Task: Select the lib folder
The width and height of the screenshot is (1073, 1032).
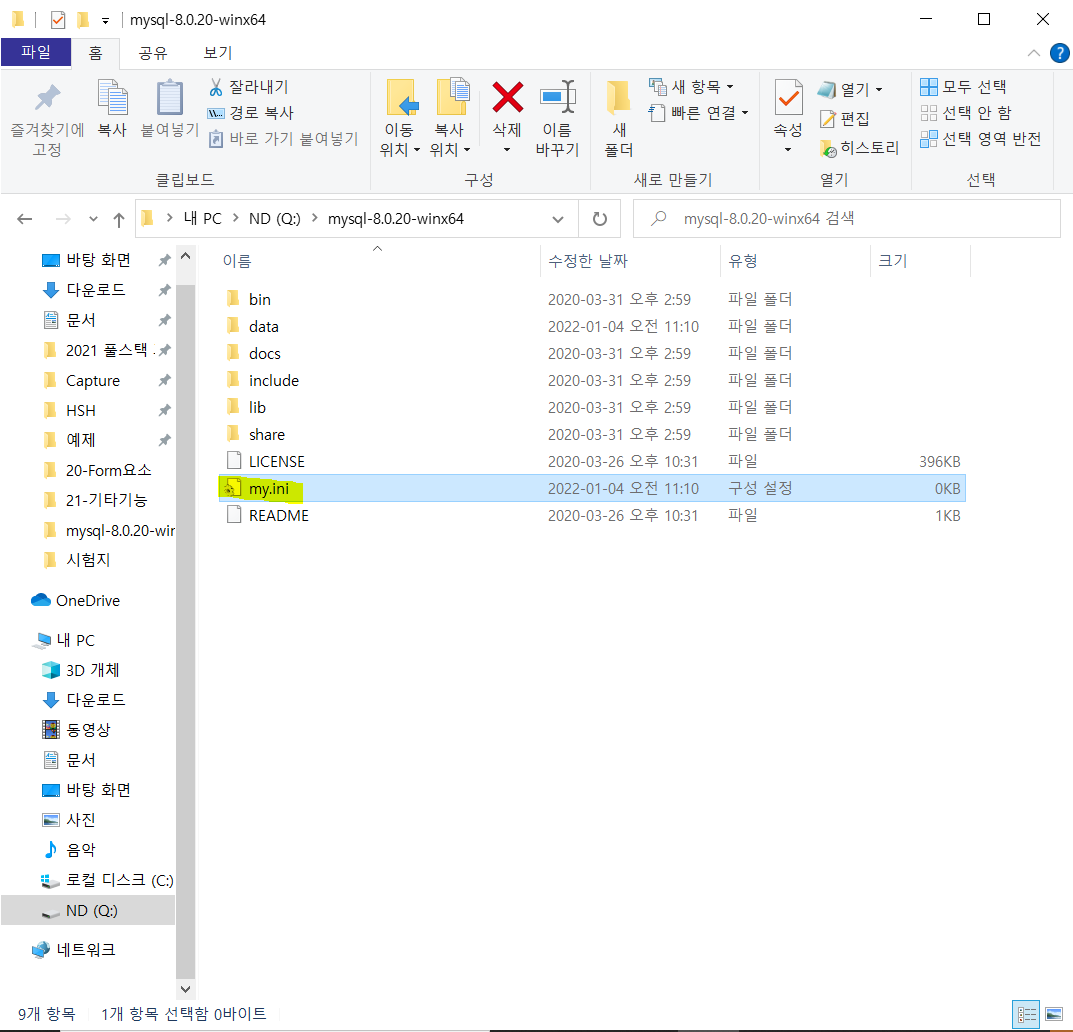Action: pos(592,407)
